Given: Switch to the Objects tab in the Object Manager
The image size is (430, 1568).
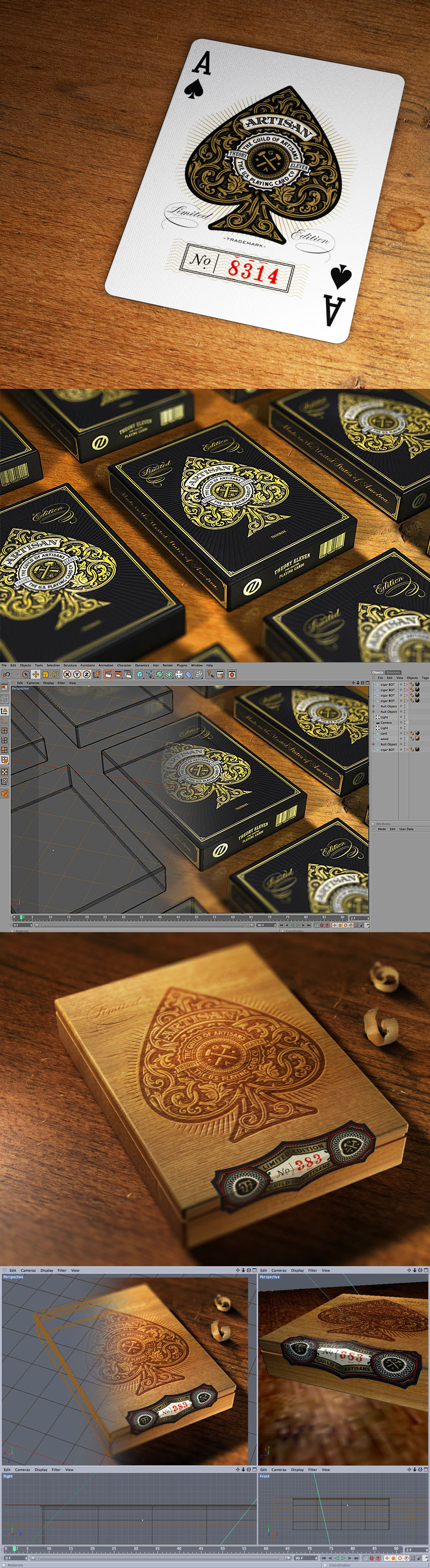Looking at the screenshot, I should pyautogui.click(x=378, y=672).
